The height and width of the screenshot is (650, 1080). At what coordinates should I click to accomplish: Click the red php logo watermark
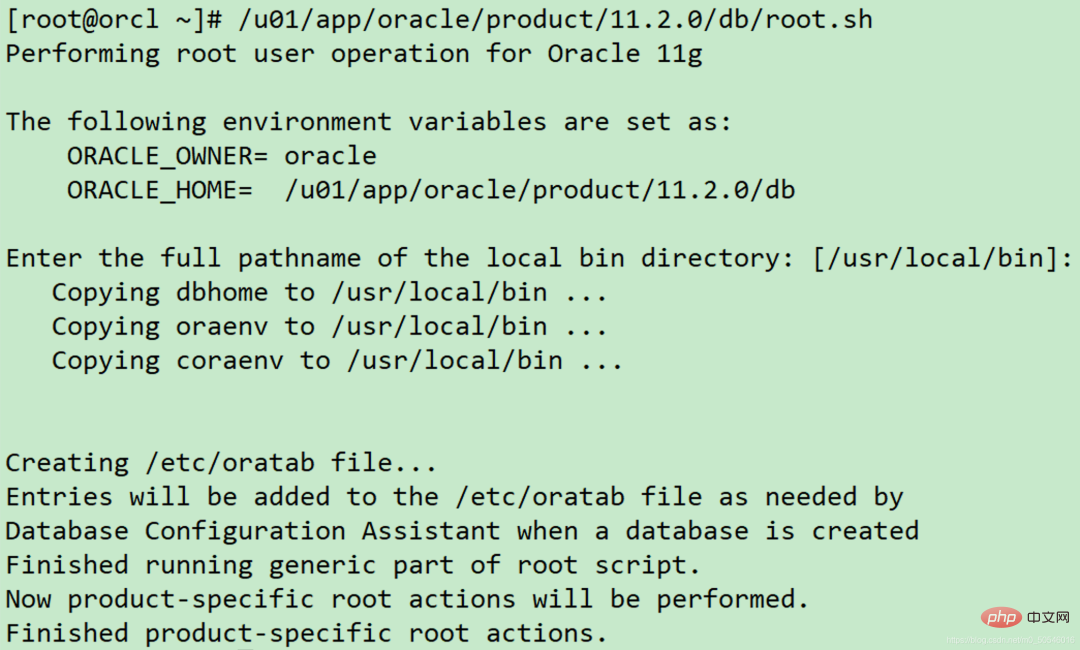1001,617
